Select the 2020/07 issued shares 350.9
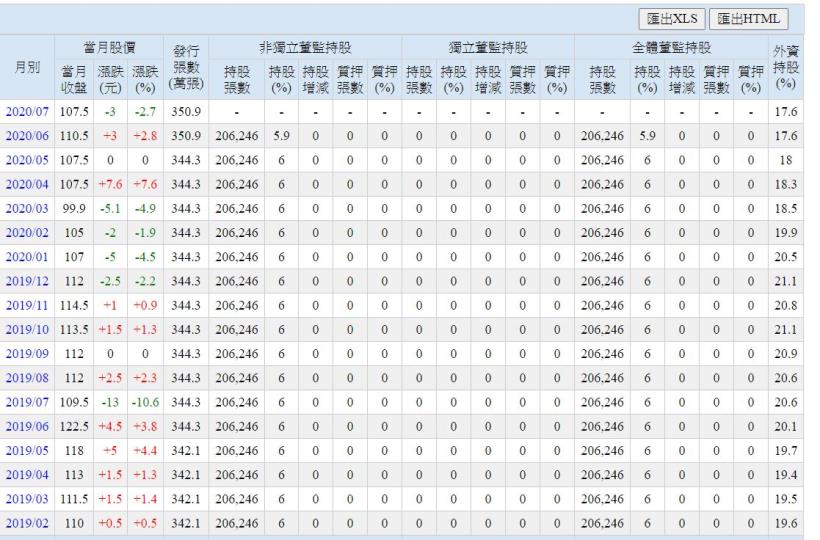The width and height of the screenshot is (820, 540). 186,112
